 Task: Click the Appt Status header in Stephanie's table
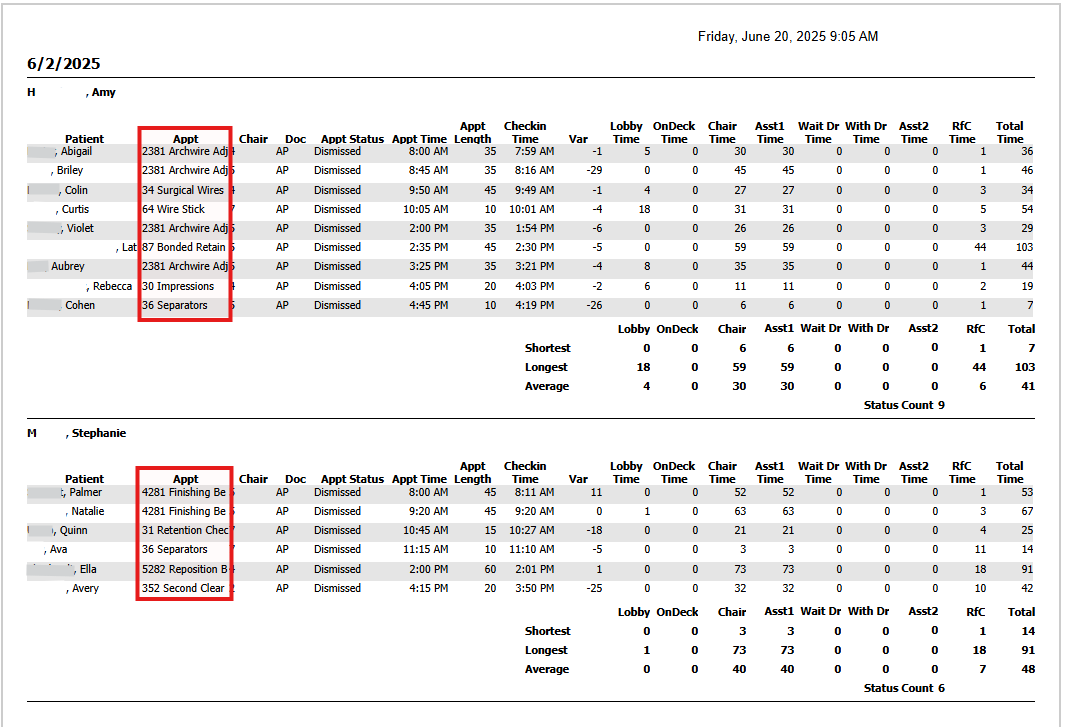click(x=352, y=479)
